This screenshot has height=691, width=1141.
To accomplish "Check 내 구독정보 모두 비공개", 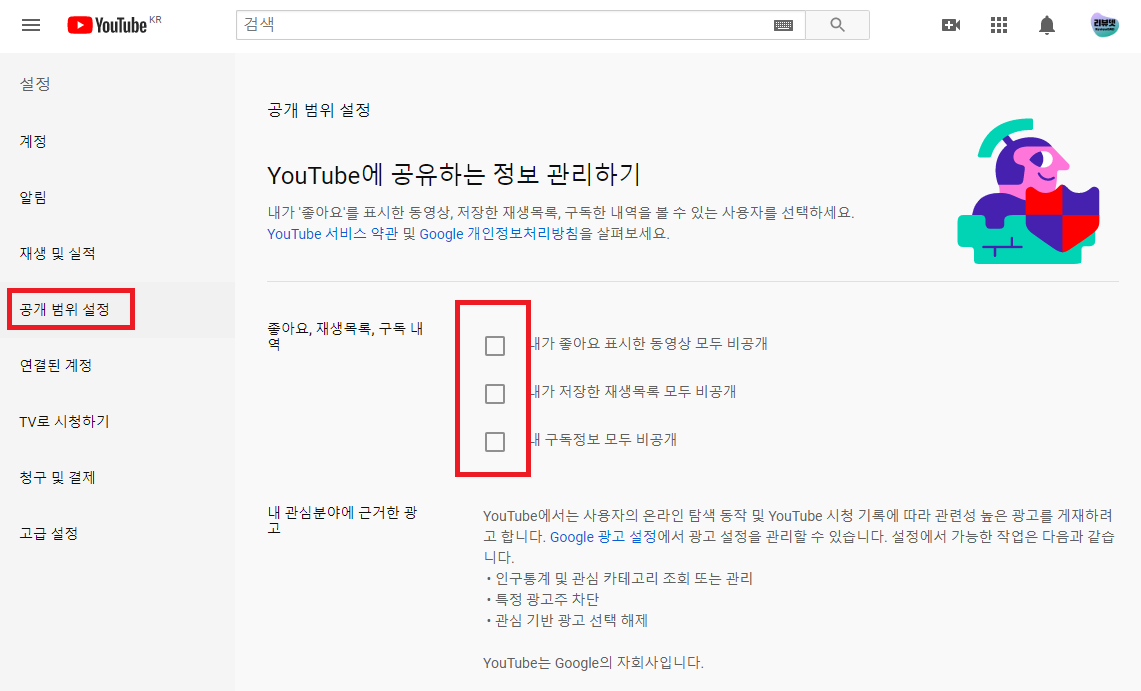I will coord(495,442).
